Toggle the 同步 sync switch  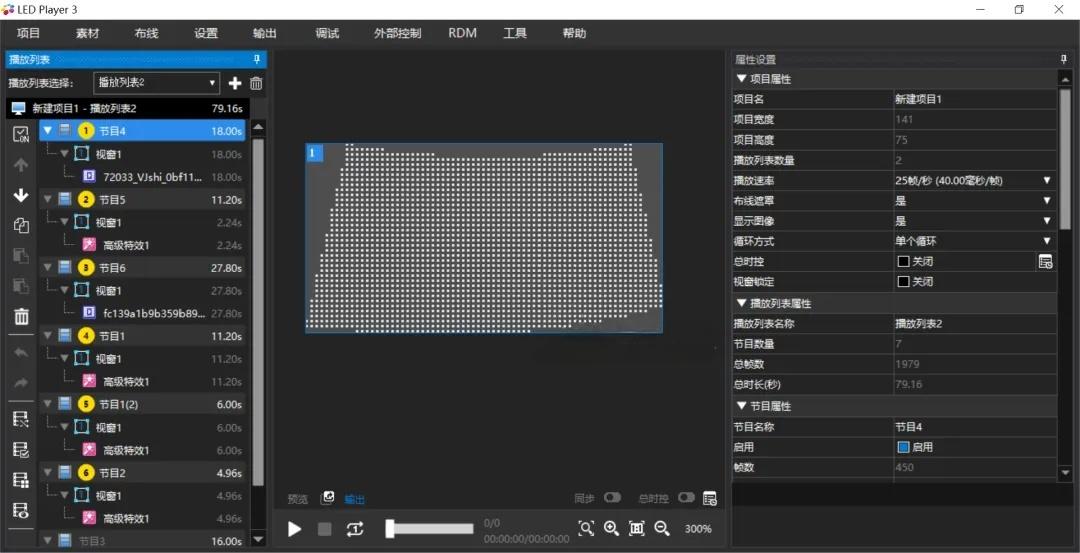click(612, 497)
